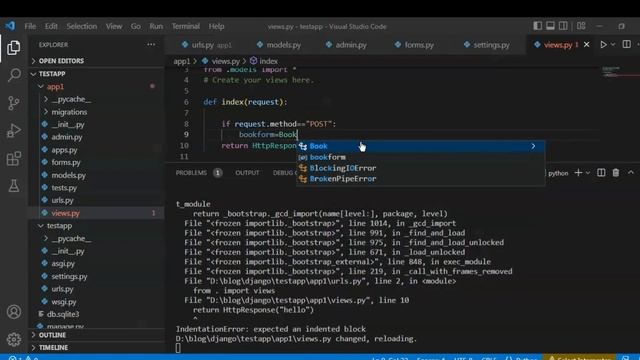Open the Manage gear icon

tap(13, 339)
